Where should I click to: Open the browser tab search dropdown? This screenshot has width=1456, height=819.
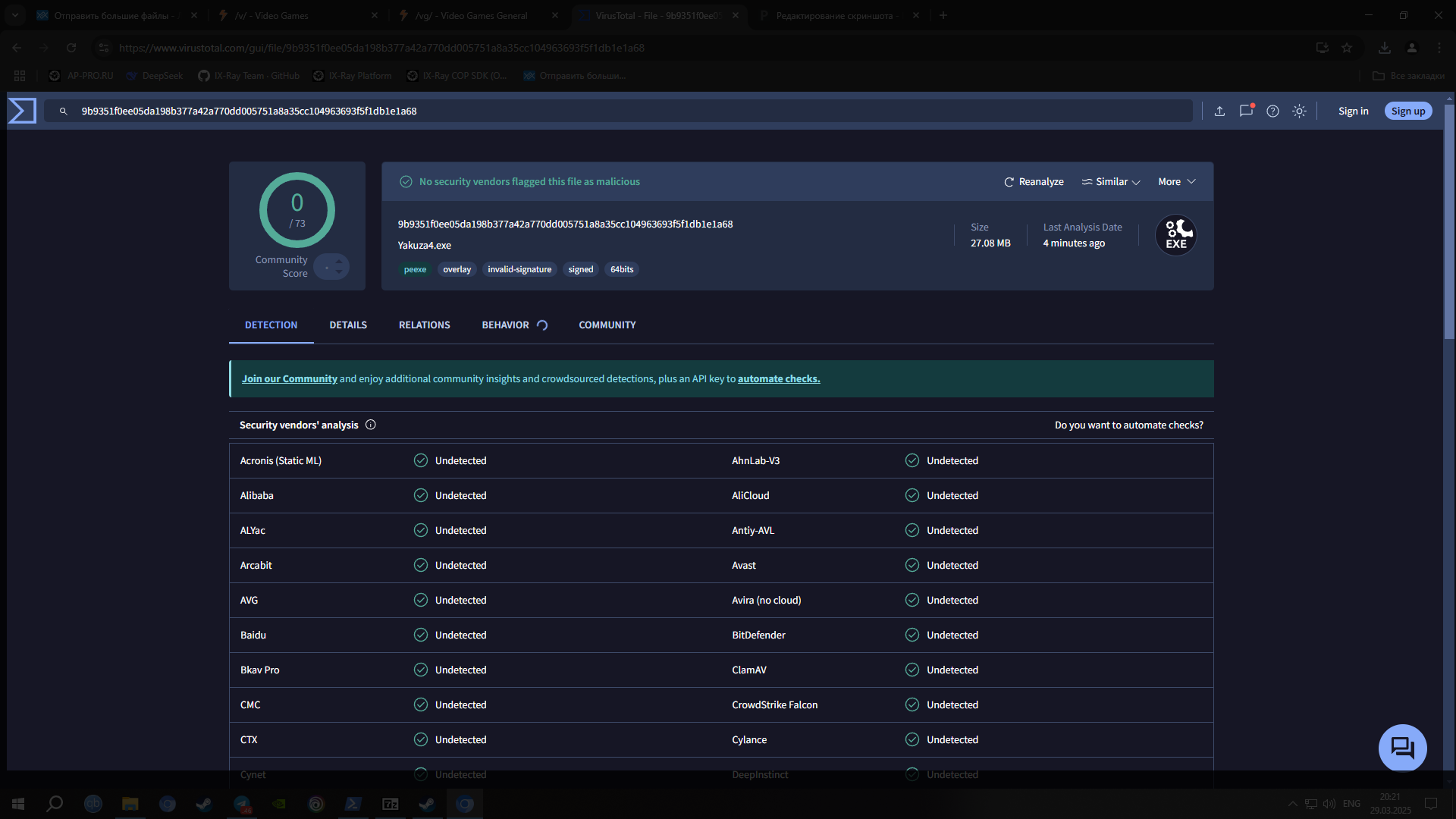(x=15, y=15)
